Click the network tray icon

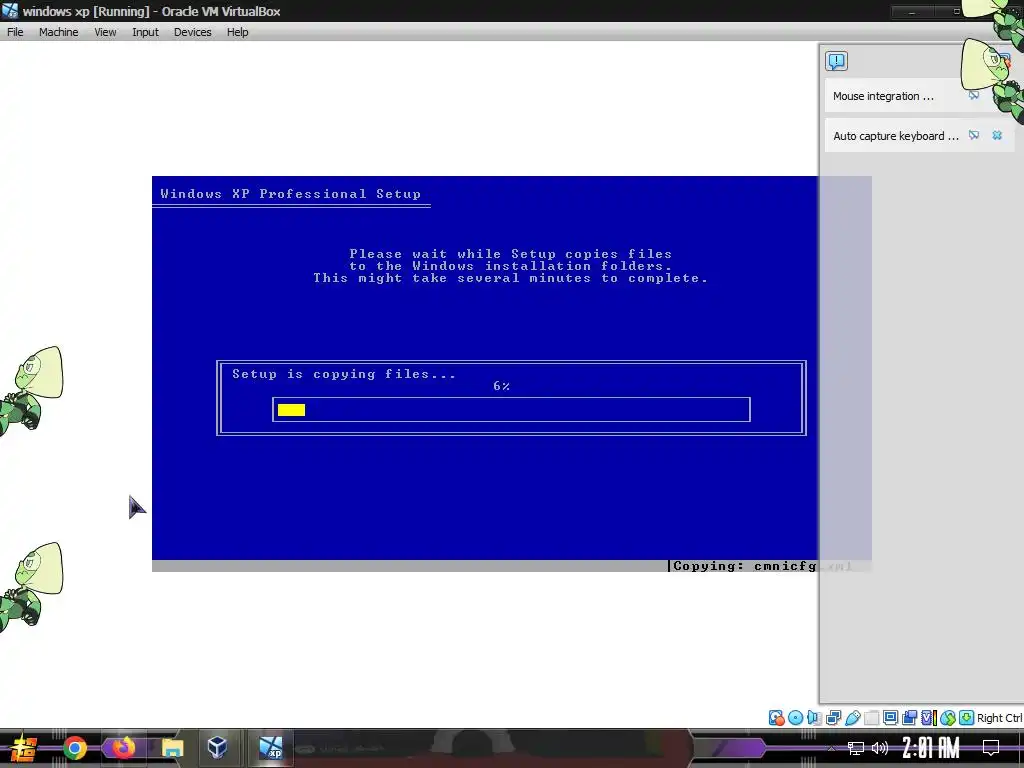coord(856,748)
